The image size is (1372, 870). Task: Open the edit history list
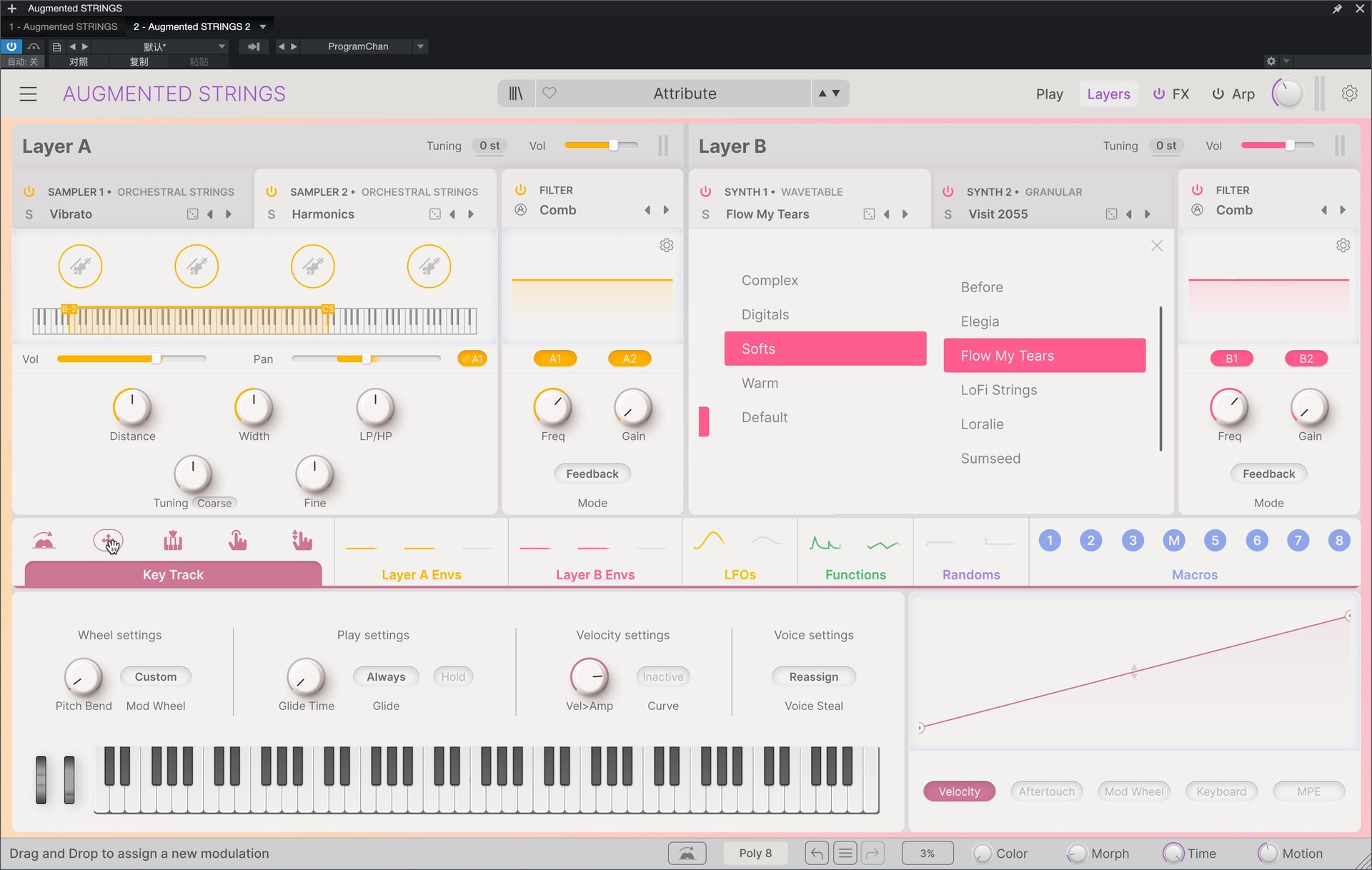845,853
